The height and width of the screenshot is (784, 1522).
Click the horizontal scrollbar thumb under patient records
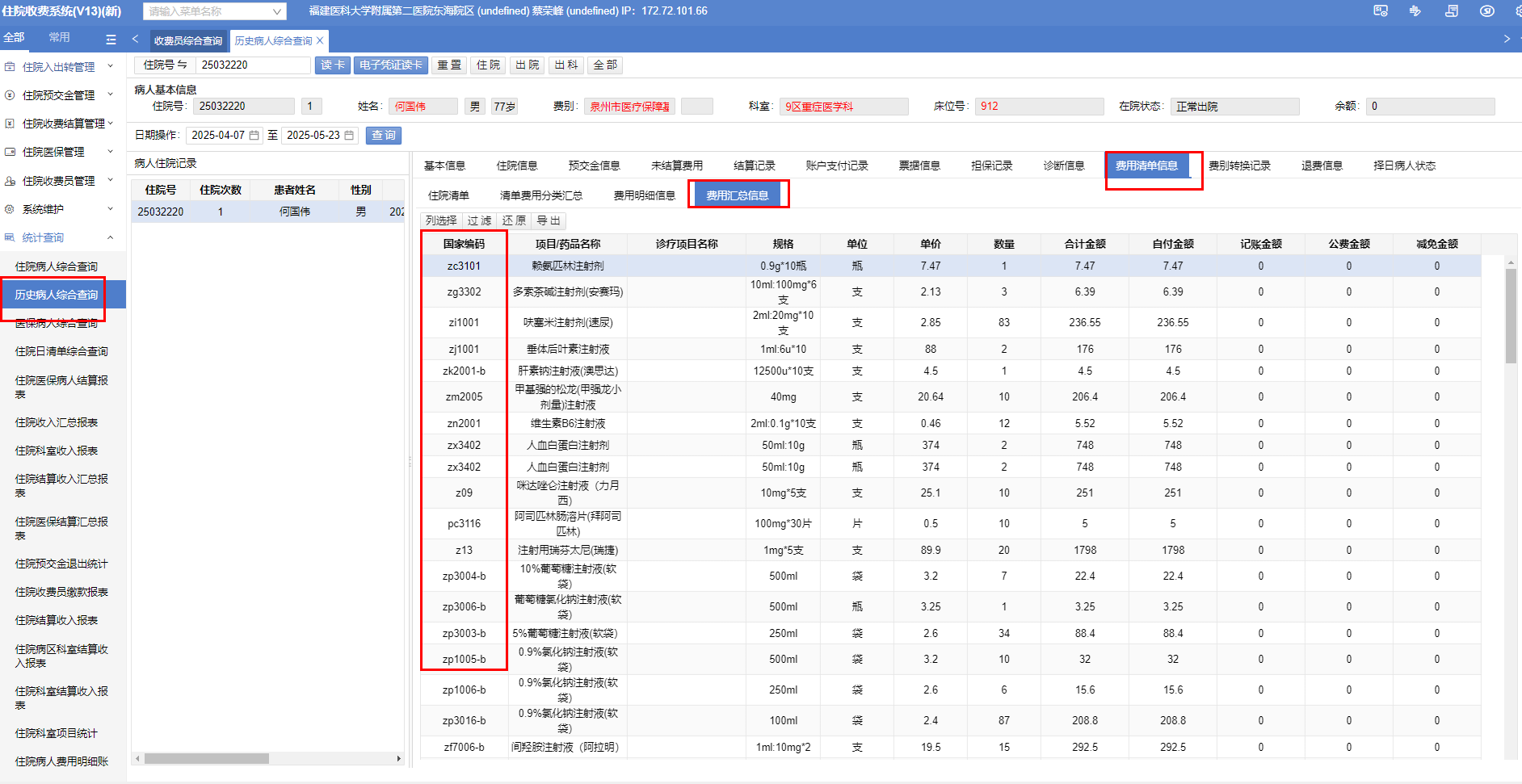click(207, 759)
